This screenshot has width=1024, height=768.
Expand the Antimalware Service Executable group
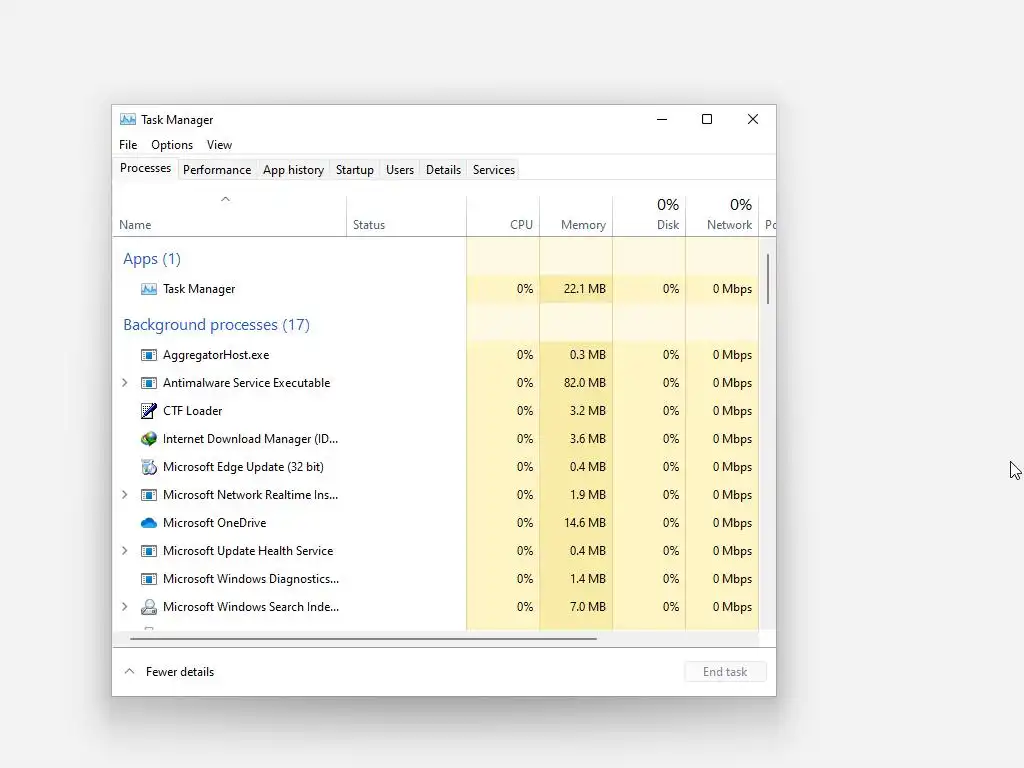[125, 383]
